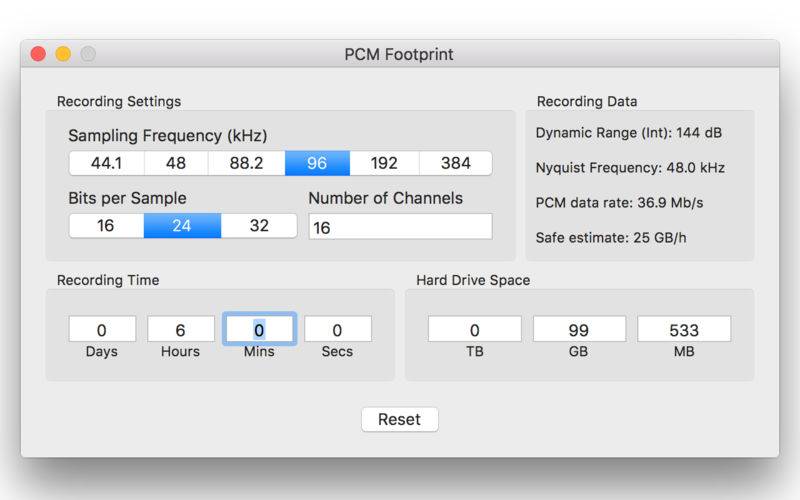This screenshot has width=800, height=500.
Task: Select the Secs input field
Action: (x=337, y=329)
